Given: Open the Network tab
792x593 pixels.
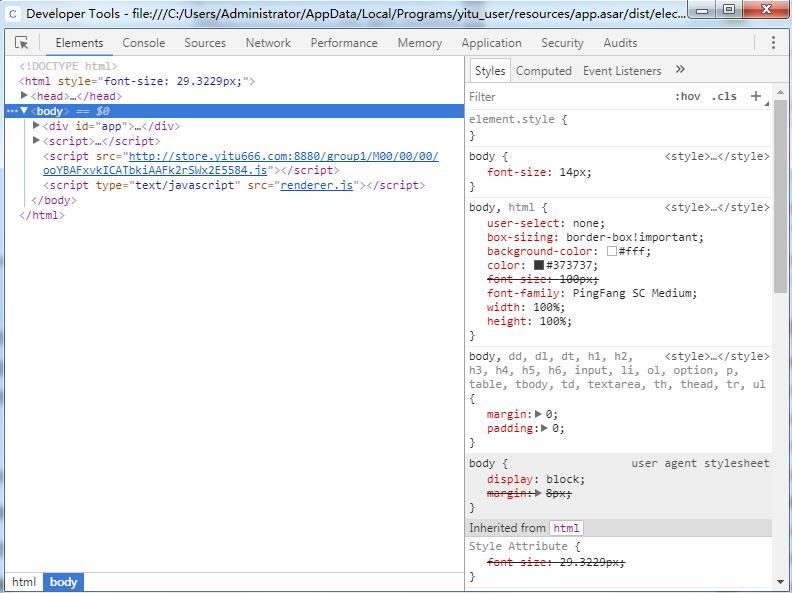Looking at the screenshot, I should (x=268, y=43).
